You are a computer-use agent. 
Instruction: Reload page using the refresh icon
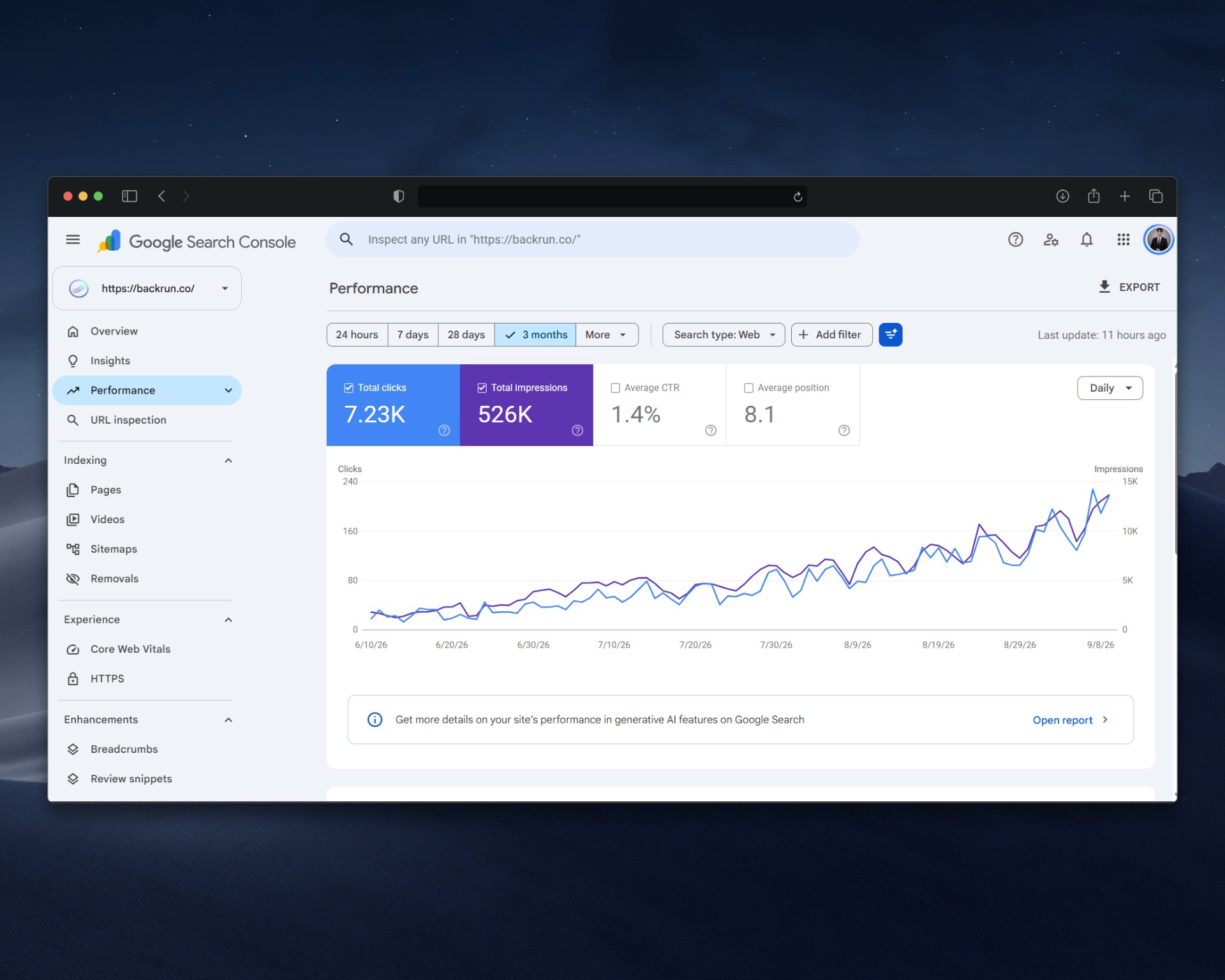coord(798,197)
